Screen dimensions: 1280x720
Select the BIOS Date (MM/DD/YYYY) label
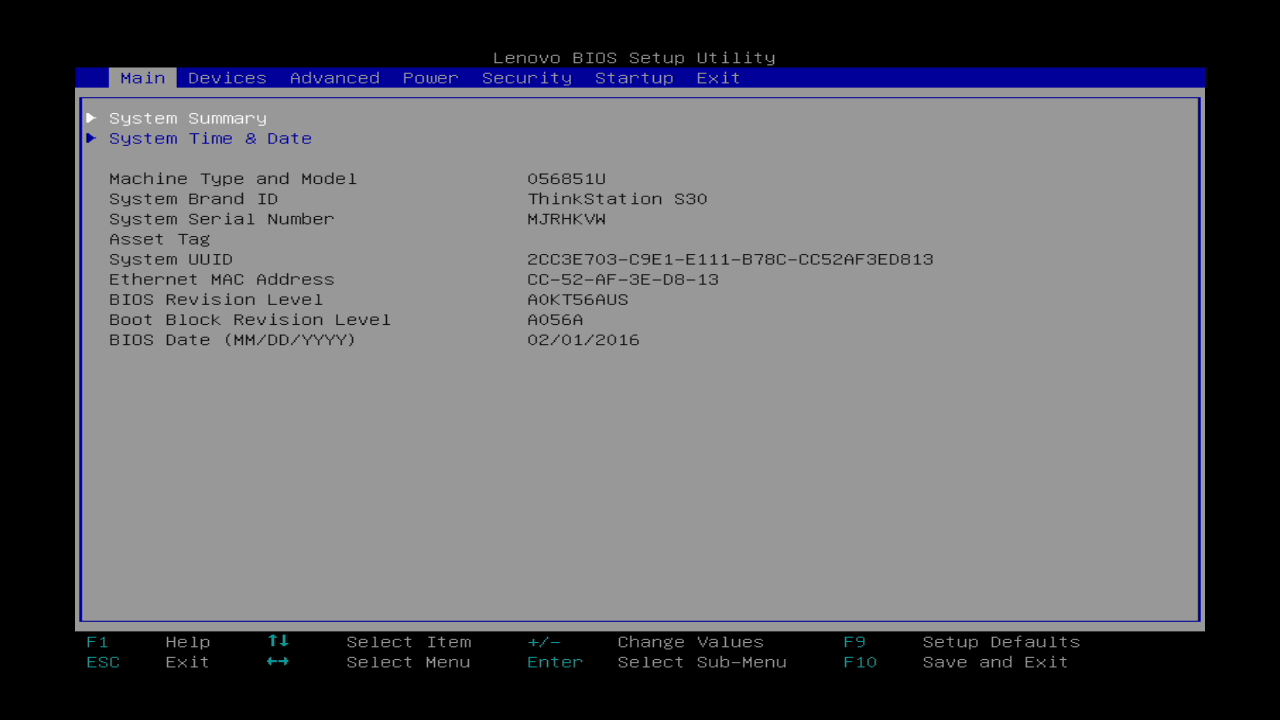233,340
